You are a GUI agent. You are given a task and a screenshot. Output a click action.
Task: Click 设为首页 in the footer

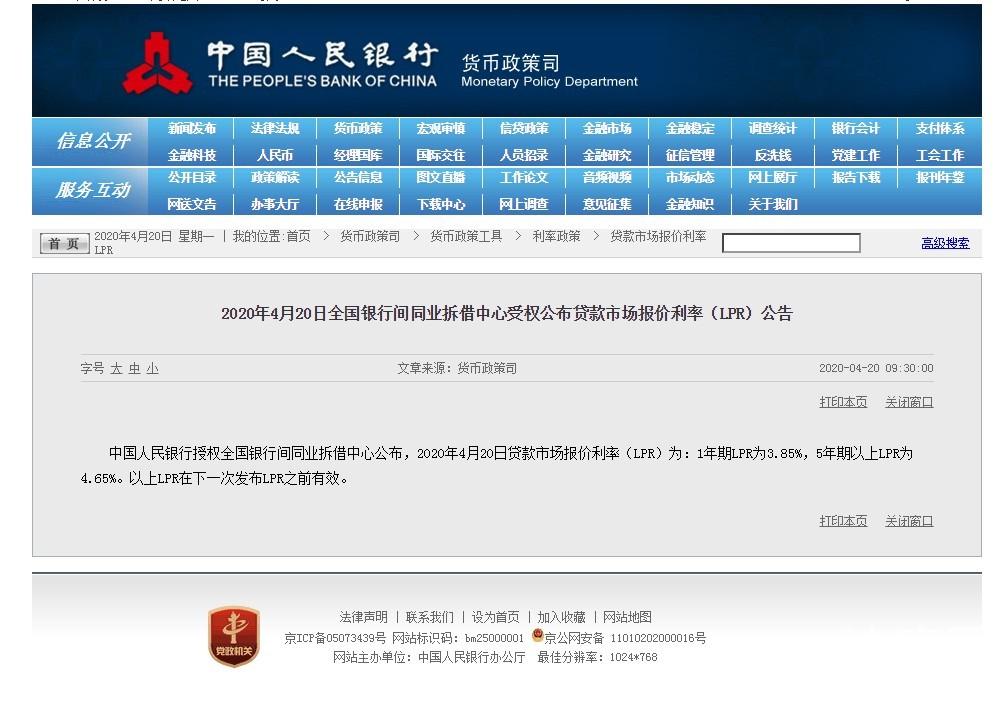[495, 617]
